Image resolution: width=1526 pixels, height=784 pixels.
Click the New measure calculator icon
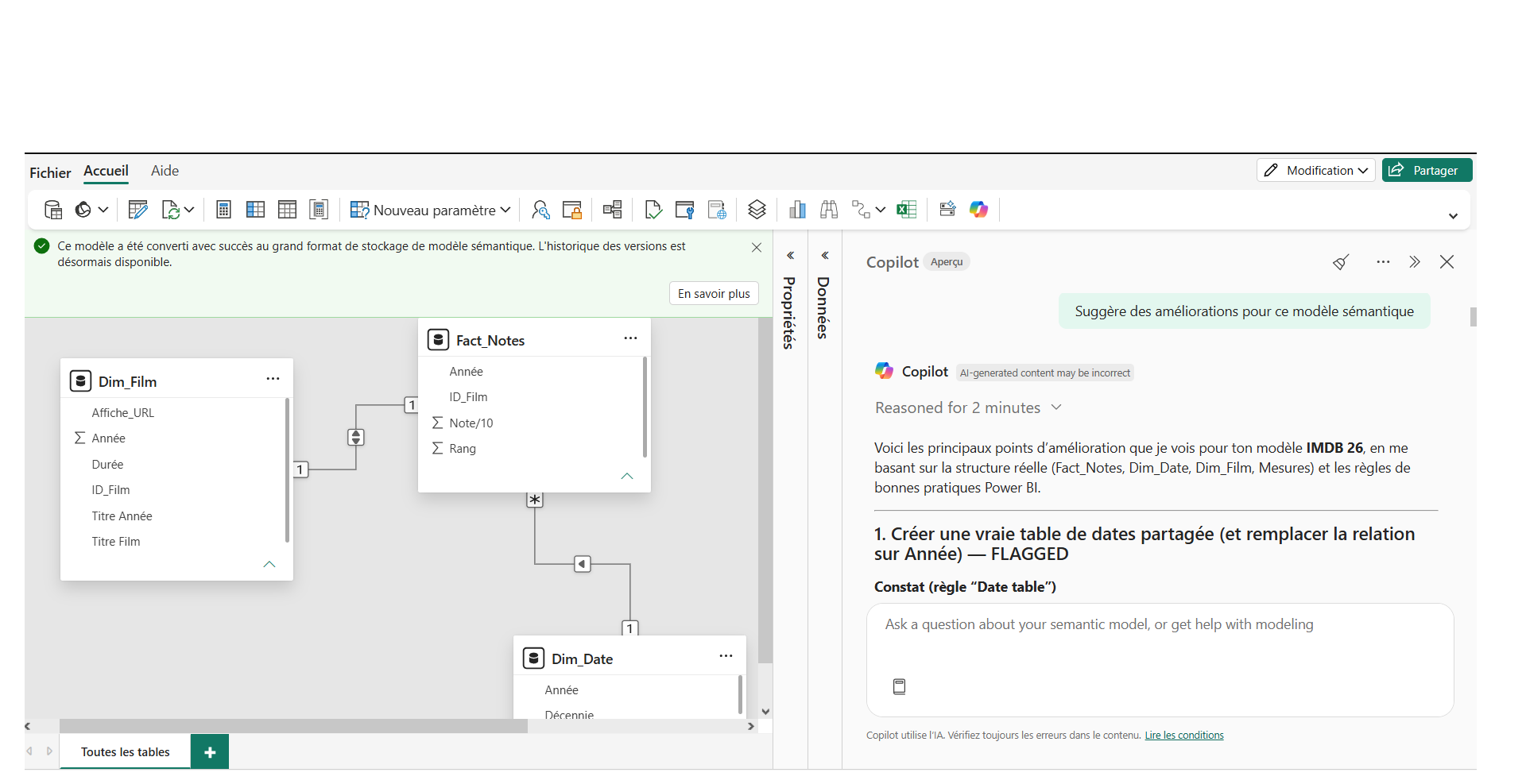223,210
